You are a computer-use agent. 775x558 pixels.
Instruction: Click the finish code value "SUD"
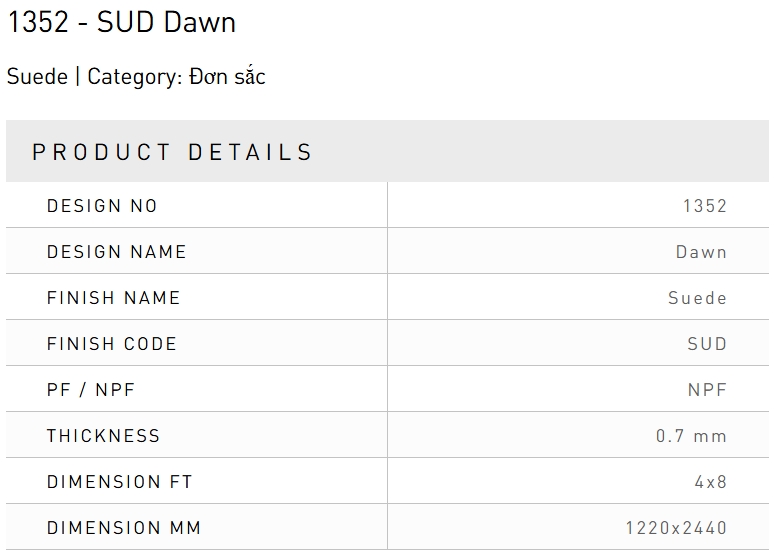[707, 344]
